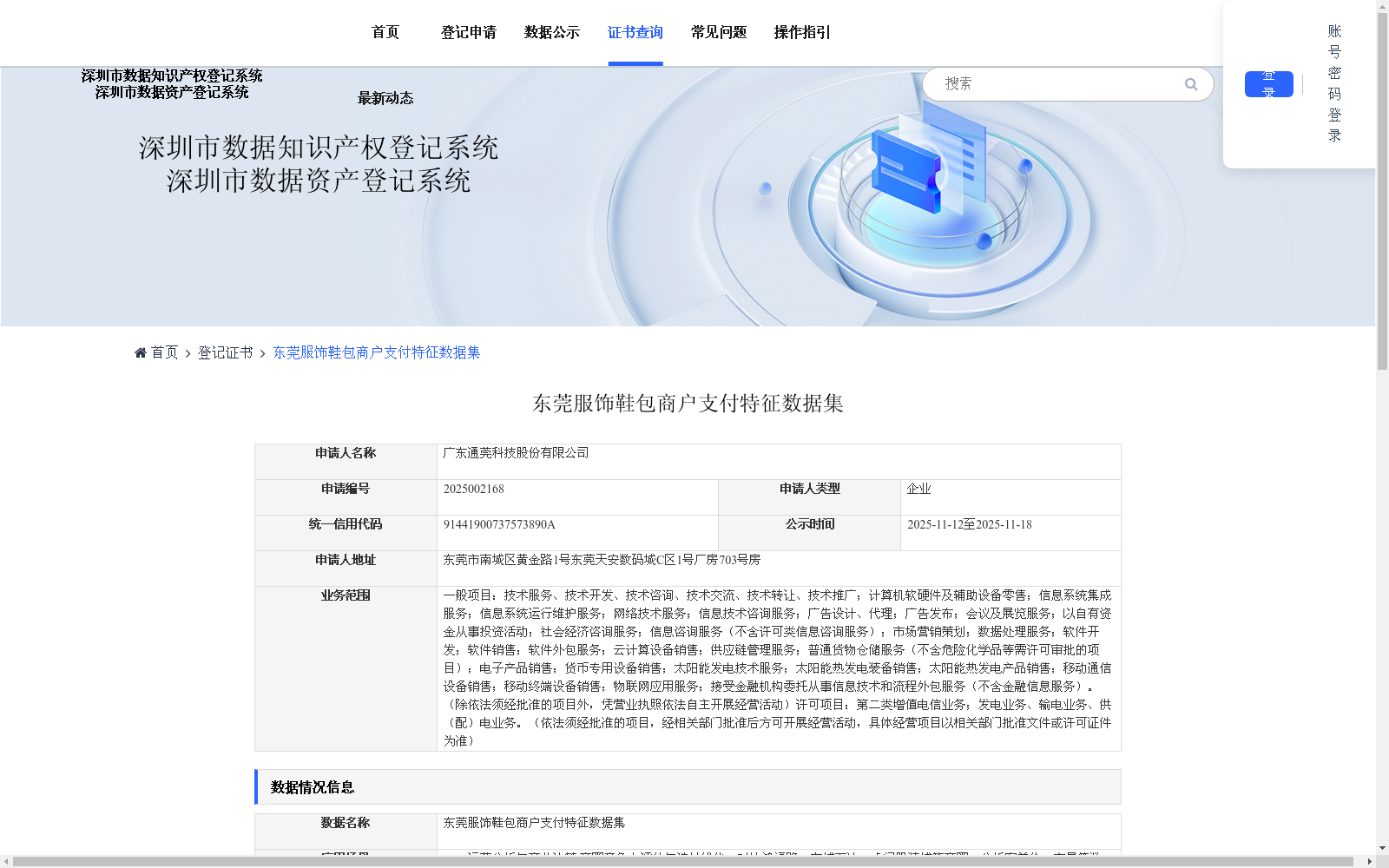Open the 首页 navigation menu item

point(385,32)
